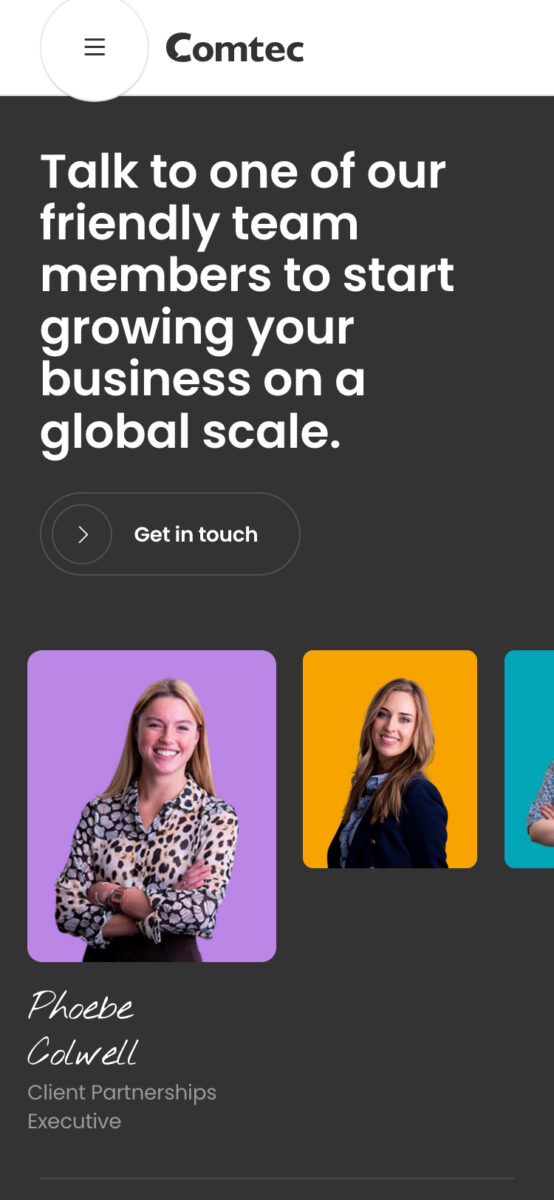Click the circled arrow beside Get in touch
Image resolution: width=554 pixels, height=1200 pixels.
click(x=82, y=534)
